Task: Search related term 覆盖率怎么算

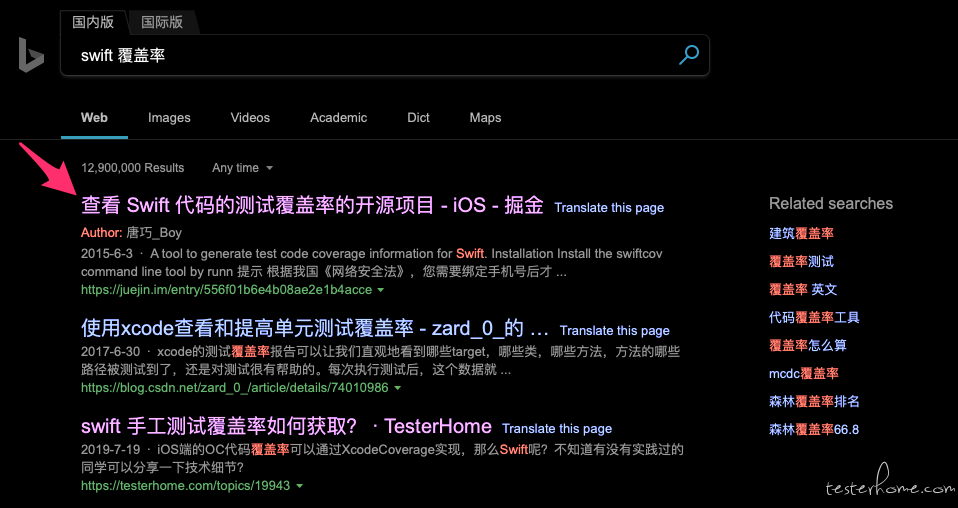Action: [x=808, y=345]
